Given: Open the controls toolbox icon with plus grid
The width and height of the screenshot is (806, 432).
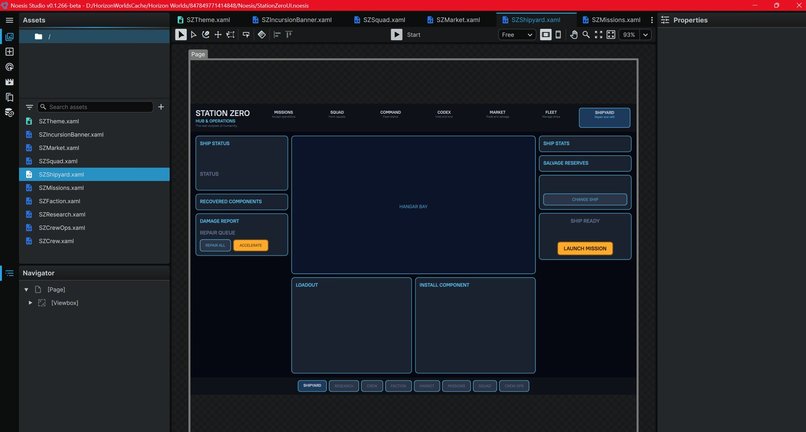Looking at the screenshot, I should [9, 52].
